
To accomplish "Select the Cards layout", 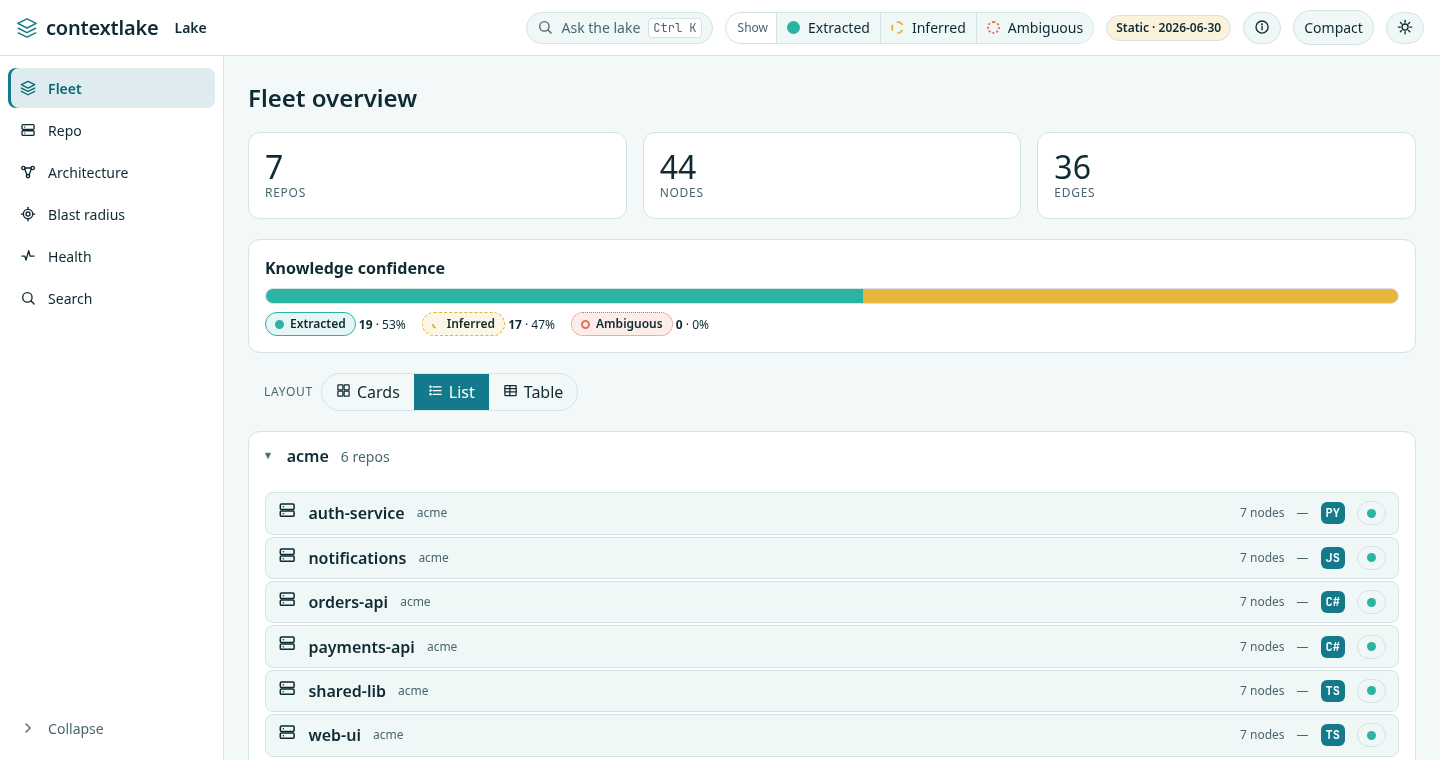I will [x=368, y=392].
